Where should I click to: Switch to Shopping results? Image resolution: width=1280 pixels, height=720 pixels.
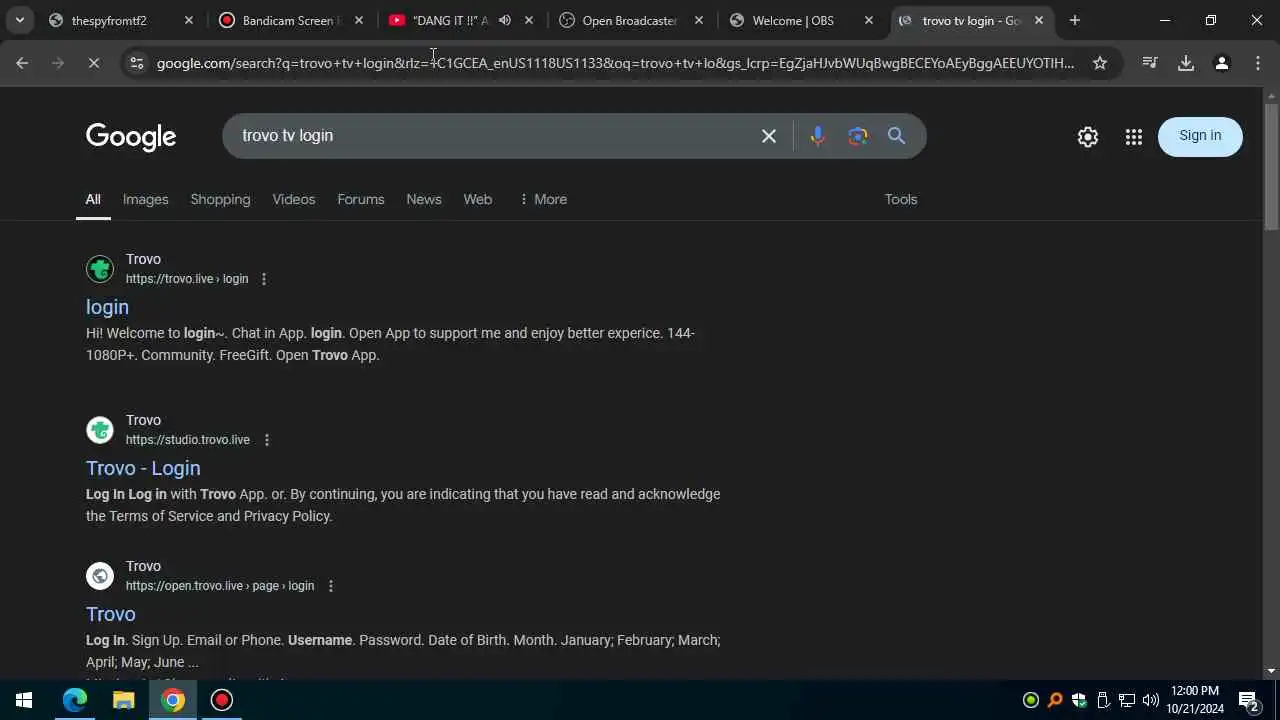point(220,199)
